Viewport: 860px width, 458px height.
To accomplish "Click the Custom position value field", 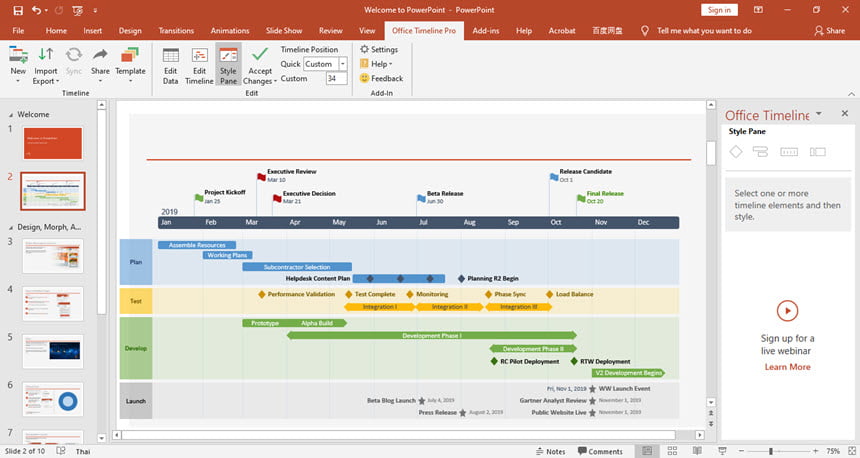I will coord(336,78).
